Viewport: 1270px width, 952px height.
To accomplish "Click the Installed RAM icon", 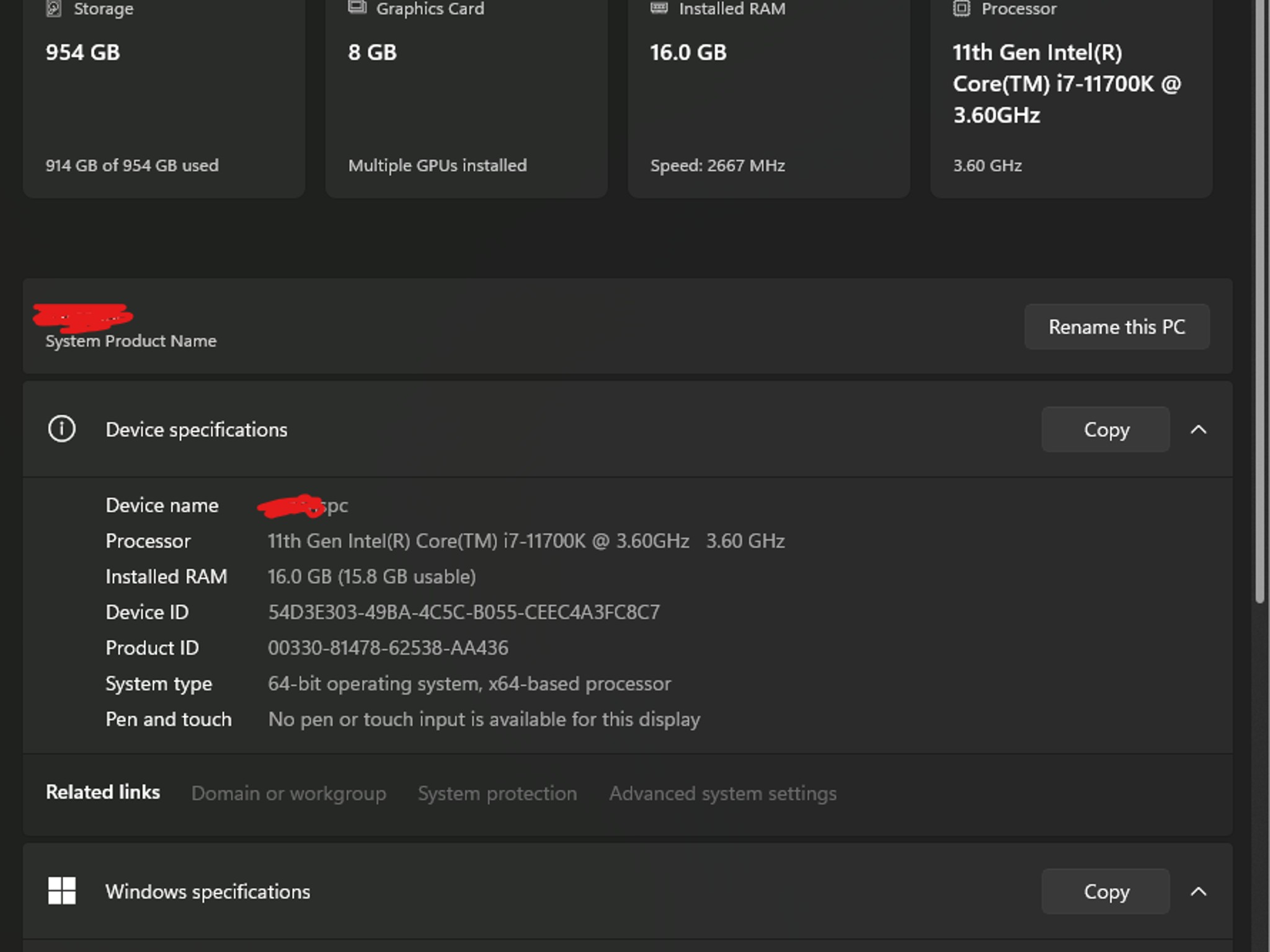I will 659,7.
